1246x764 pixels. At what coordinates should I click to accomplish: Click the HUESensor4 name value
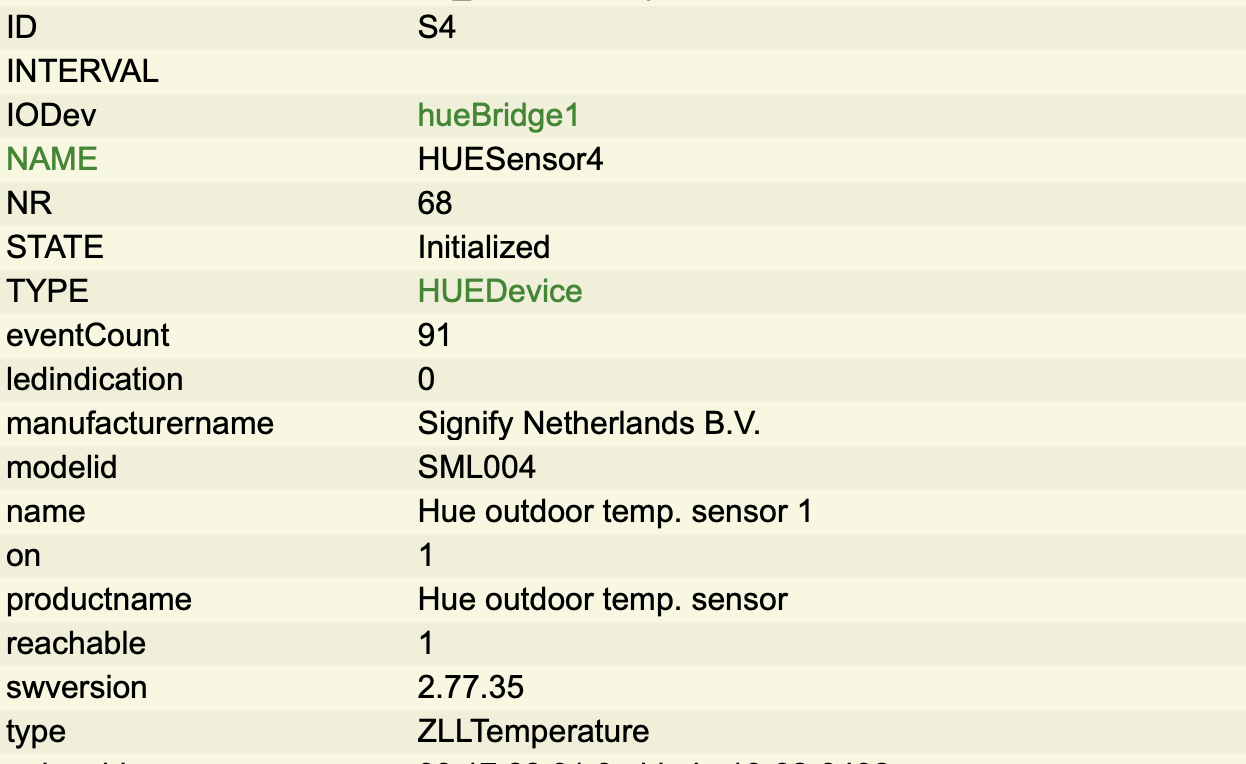coord(510,160)
